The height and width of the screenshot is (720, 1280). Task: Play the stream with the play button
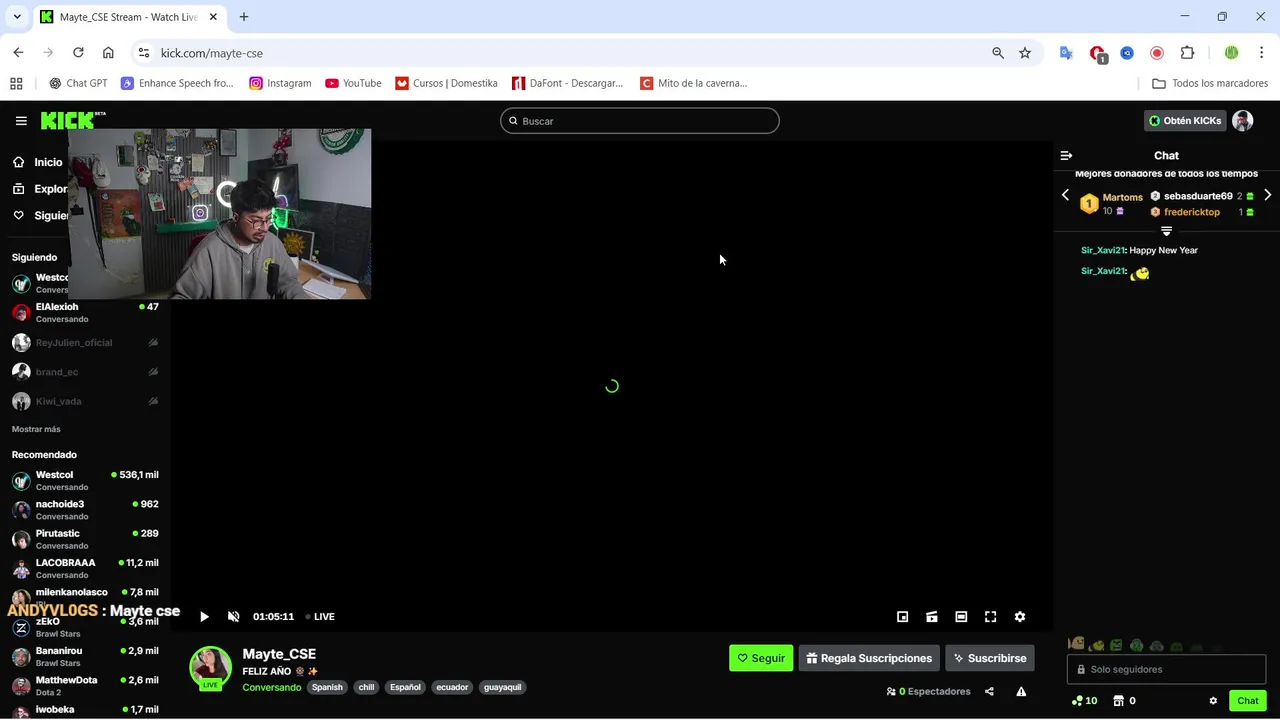(204, 617)
